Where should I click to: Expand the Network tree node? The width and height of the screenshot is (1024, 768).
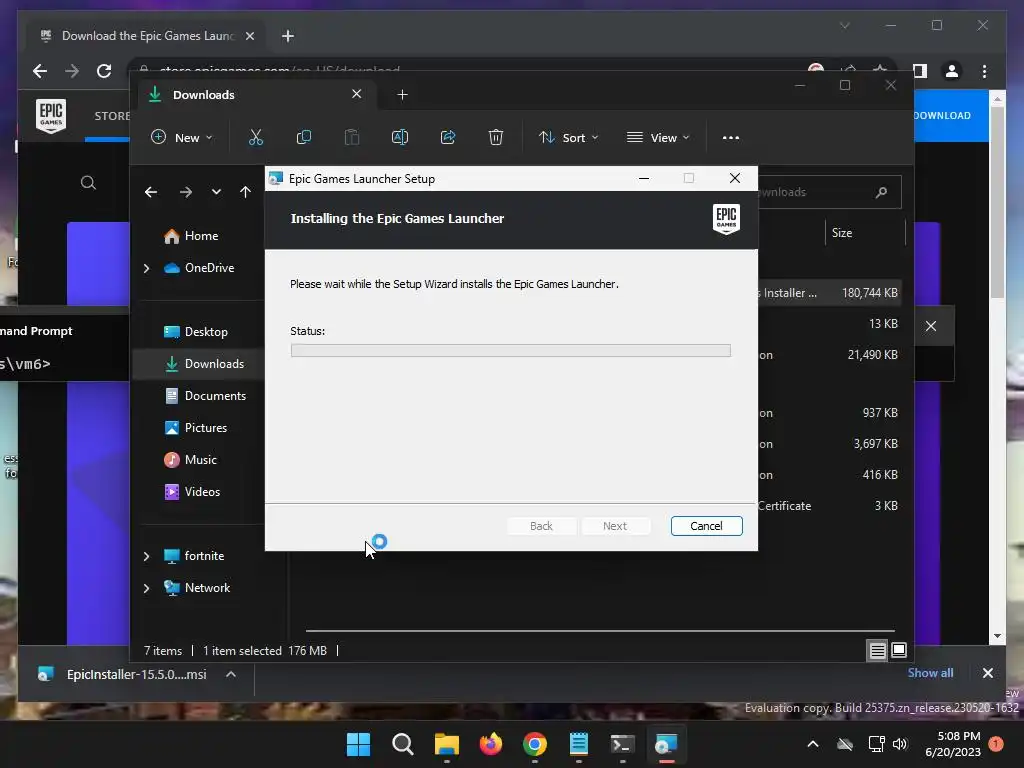146,588
